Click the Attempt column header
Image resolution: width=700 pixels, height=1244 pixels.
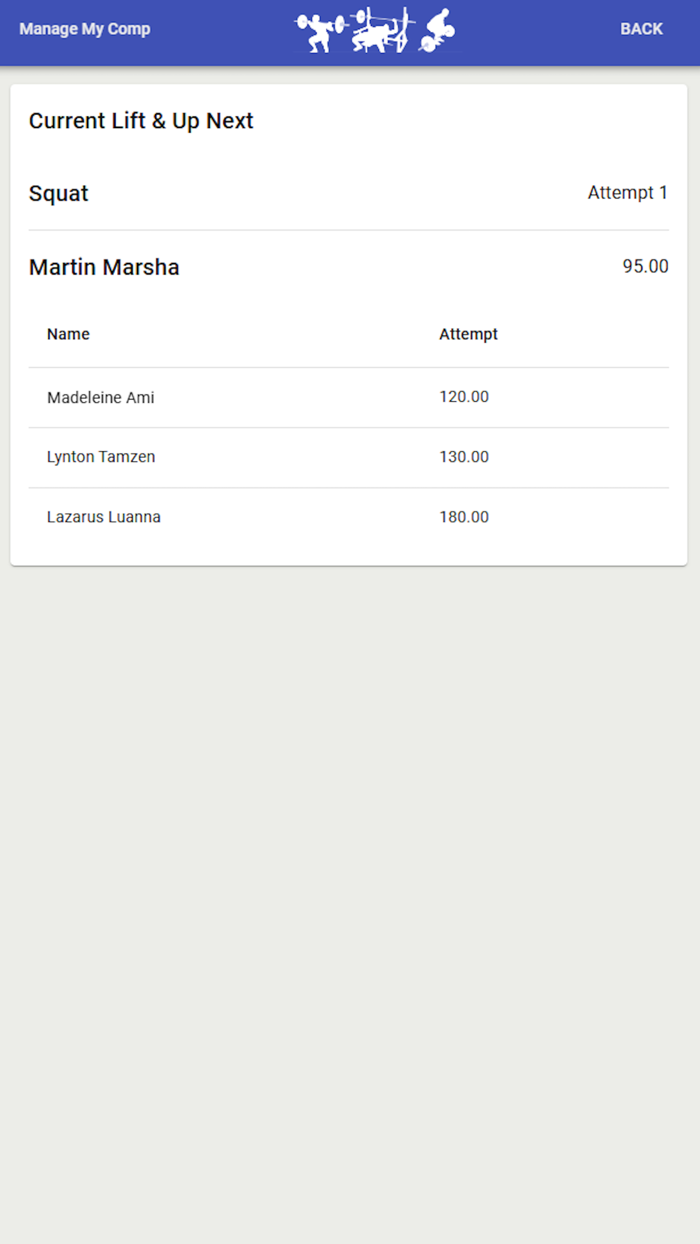pyautogui.click(x=468, y=334)
